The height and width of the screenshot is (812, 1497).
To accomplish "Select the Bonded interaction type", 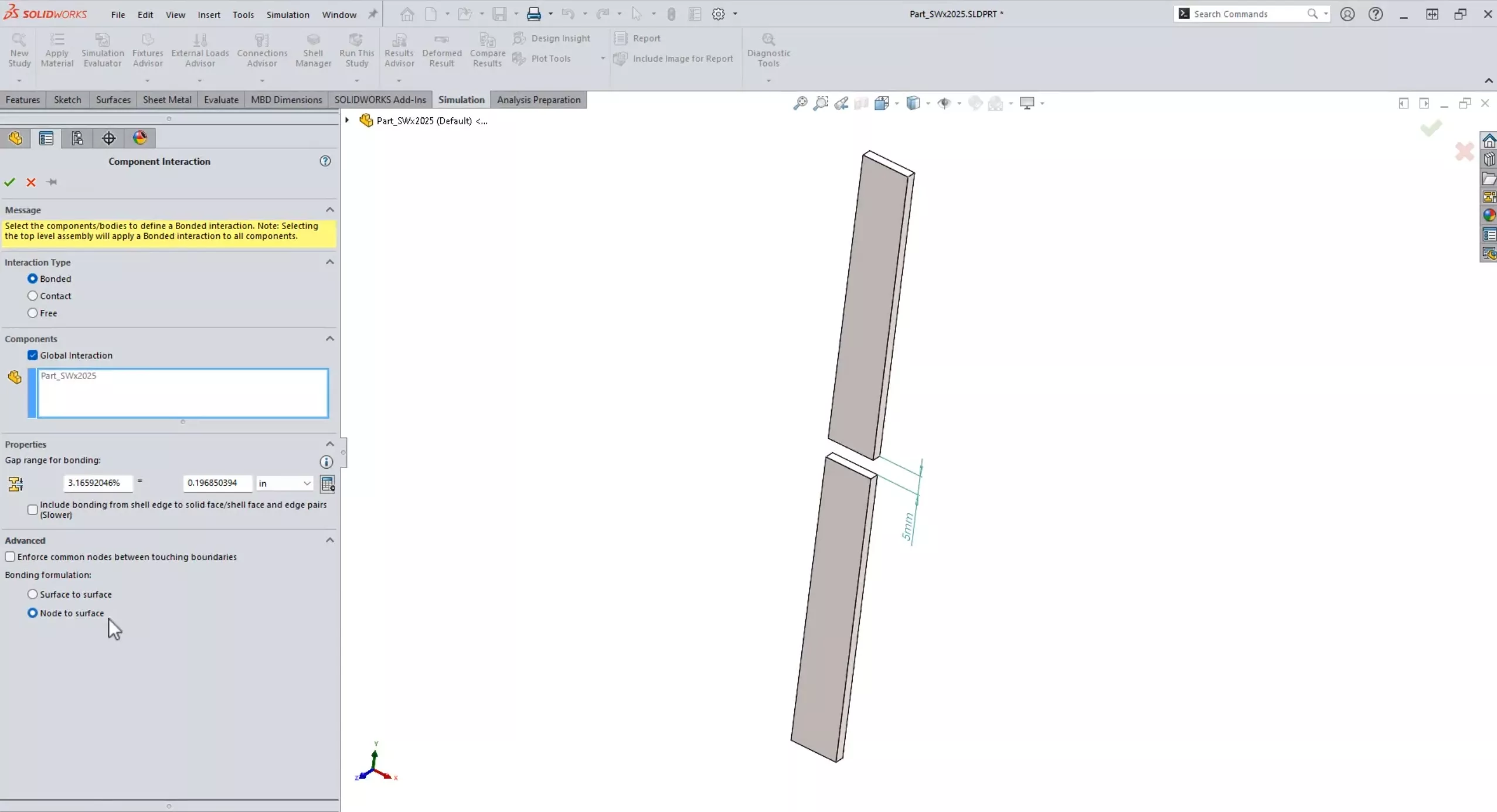I will (x=33, y=278).
